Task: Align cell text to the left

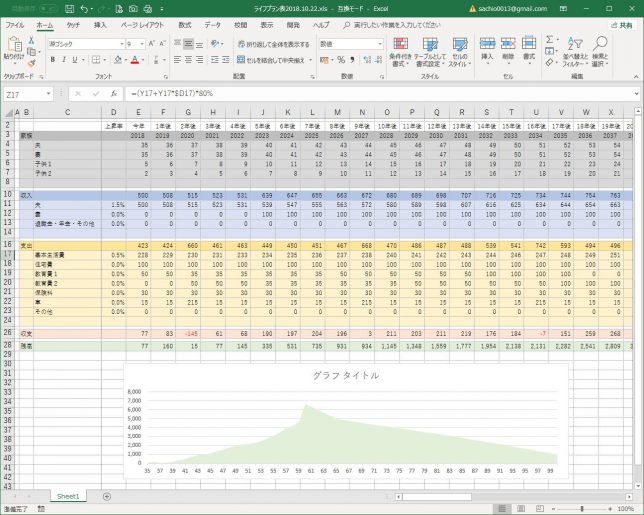Action: click(x=177, y=60)
